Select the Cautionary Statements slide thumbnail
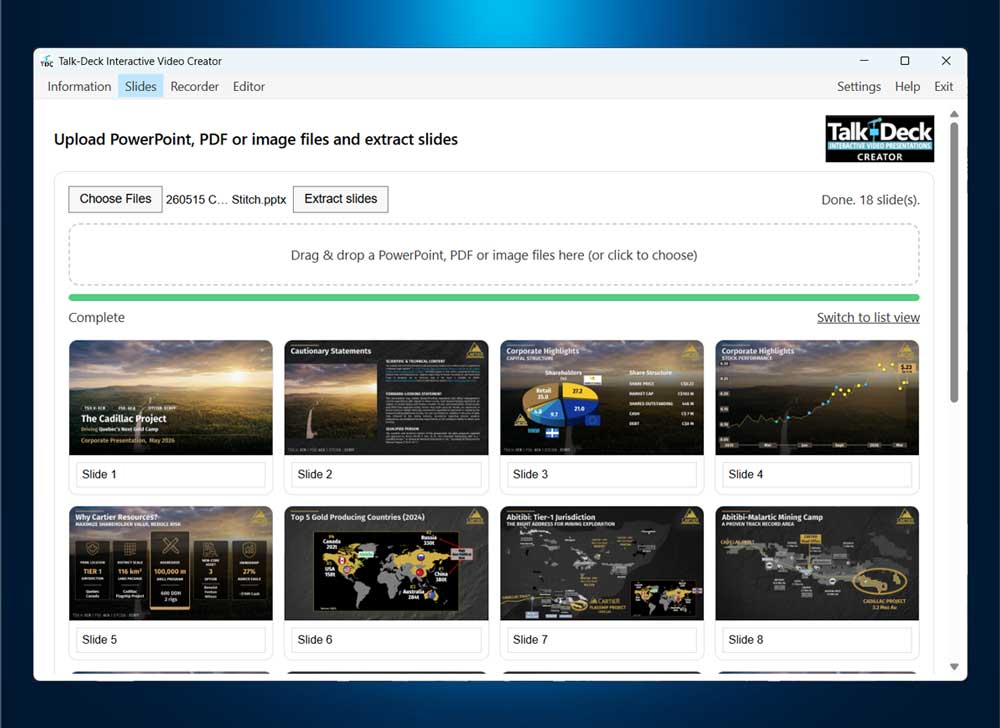1000x728 pixels. 386,397
